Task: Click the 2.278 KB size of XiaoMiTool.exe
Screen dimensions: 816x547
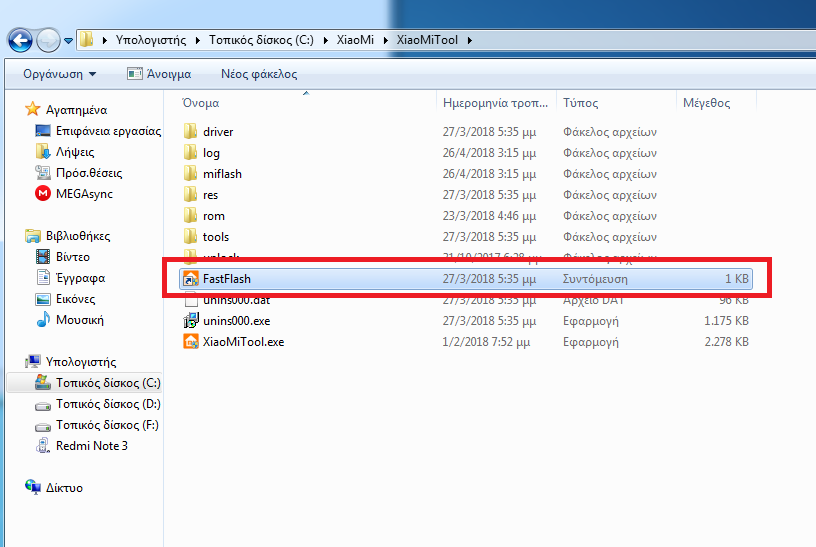Action: click(x=726, y=342)
